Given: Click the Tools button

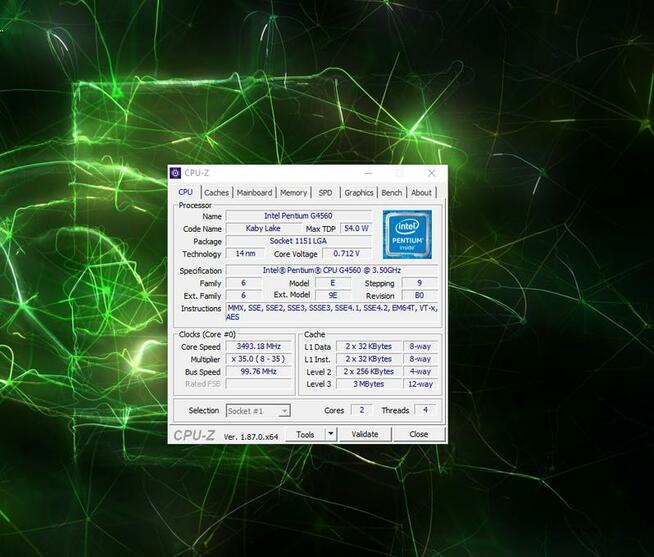Looking at the screenshot, I should 305,434.
